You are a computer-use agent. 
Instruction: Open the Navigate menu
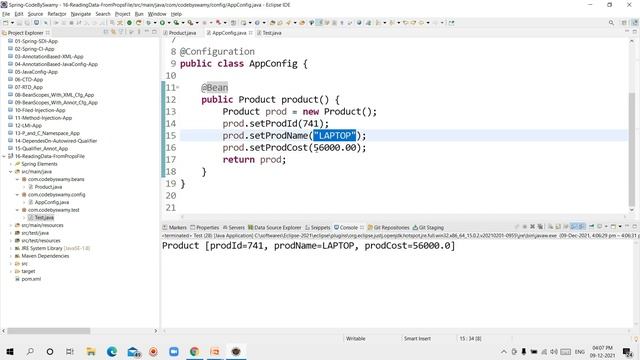pyautogui.click(x=81, y=14)
